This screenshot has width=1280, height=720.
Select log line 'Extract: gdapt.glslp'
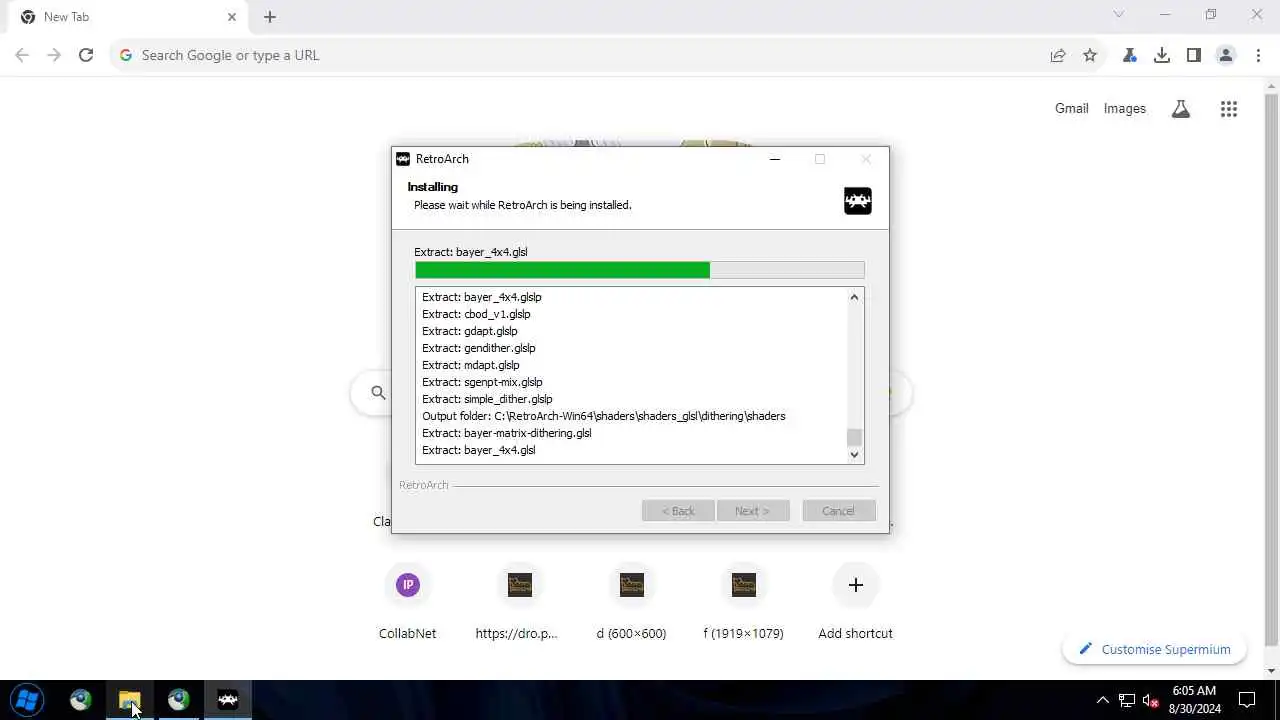click(470, 331)
